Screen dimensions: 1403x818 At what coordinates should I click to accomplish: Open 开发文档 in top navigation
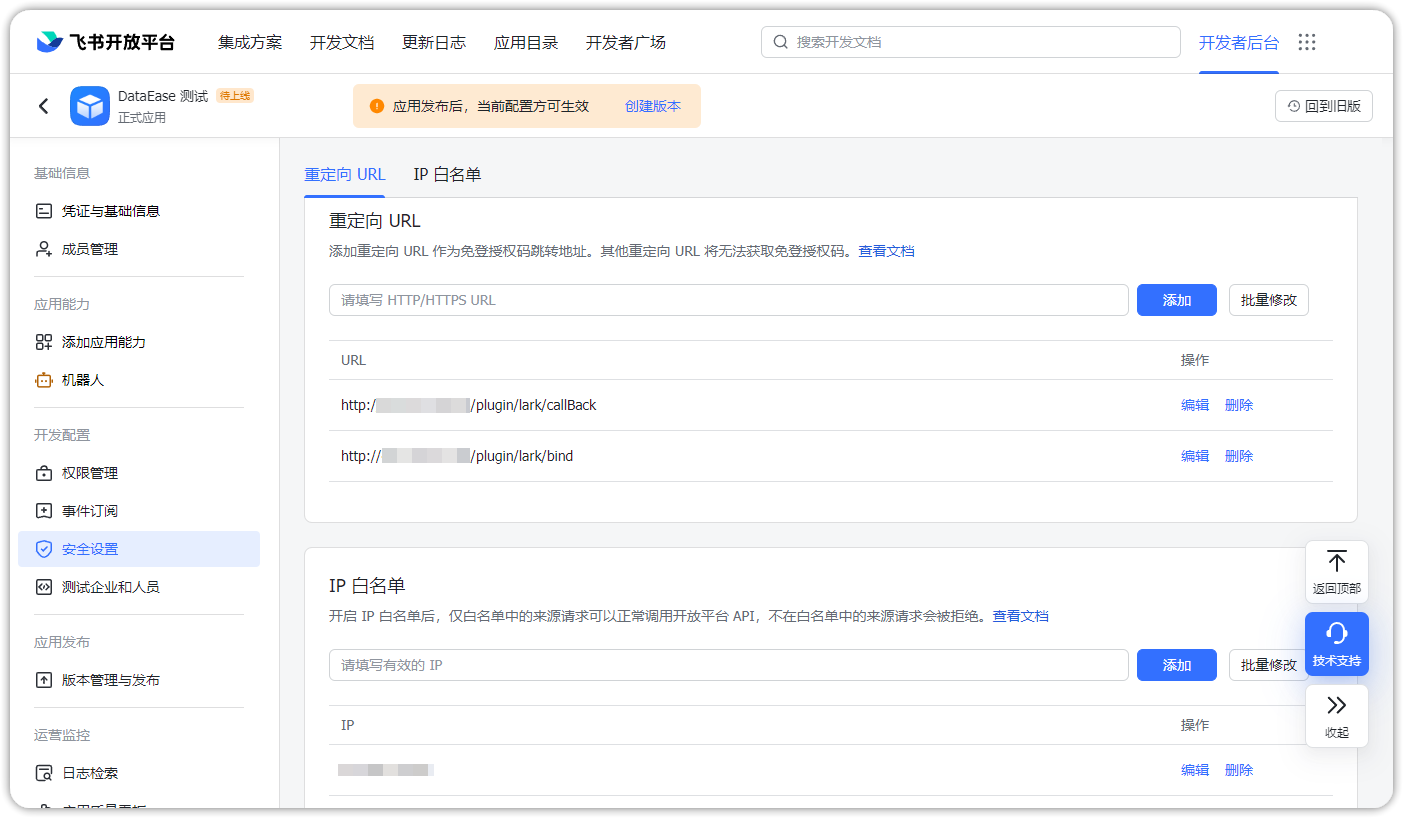coord(342,42)
